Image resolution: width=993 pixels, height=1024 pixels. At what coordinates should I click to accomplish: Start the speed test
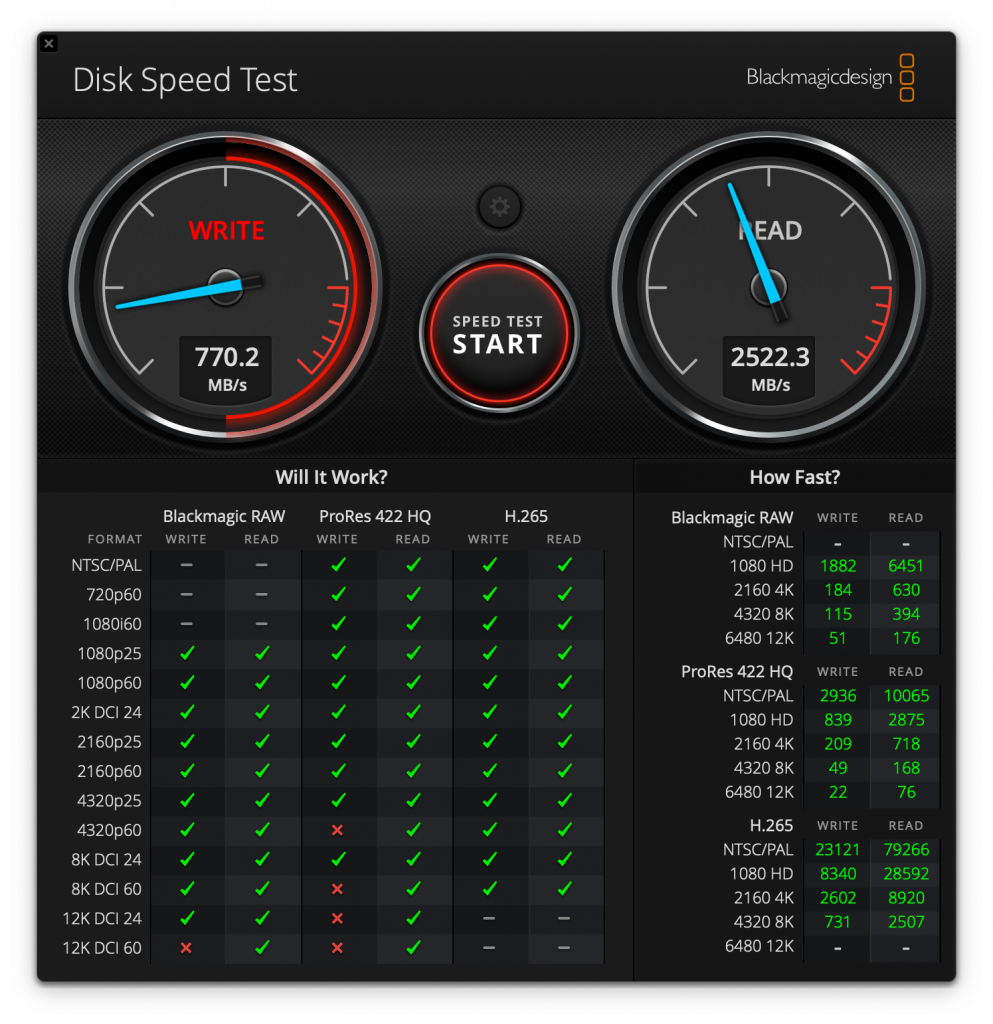click(x=499, y=333)
